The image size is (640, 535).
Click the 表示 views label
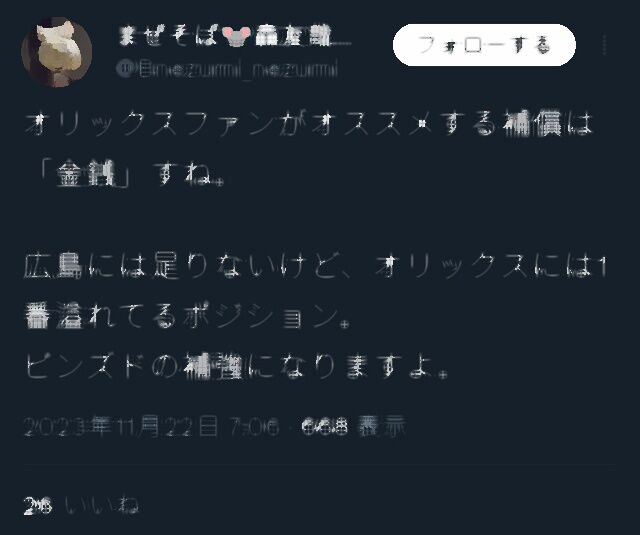[x=381, y=427]
